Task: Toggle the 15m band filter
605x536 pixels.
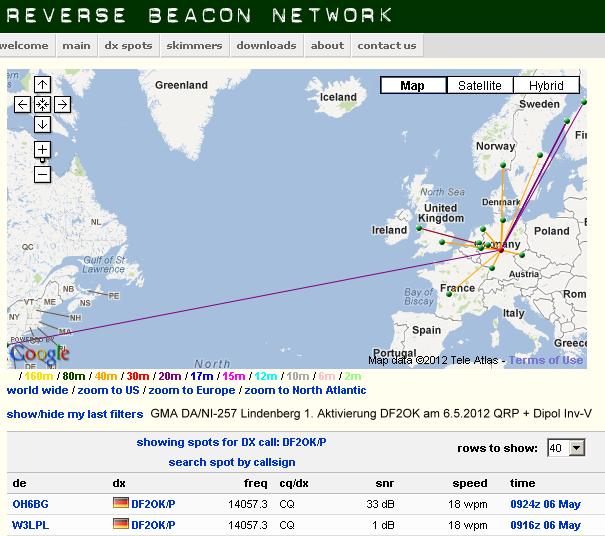Action: pyautogui.click(x=234, y=376)
